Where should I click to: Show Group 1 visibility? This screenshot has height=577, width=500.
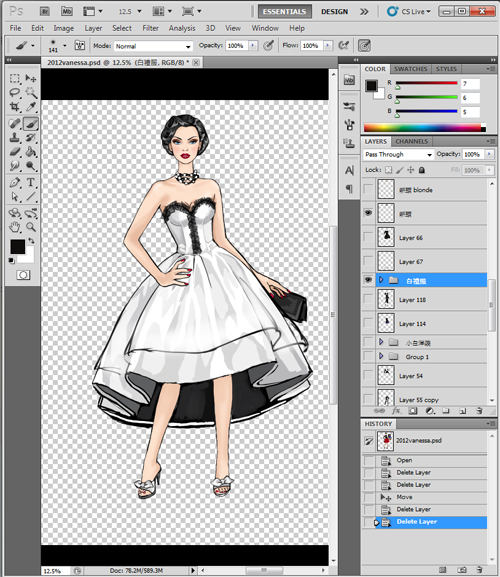(x=368, y=357)
